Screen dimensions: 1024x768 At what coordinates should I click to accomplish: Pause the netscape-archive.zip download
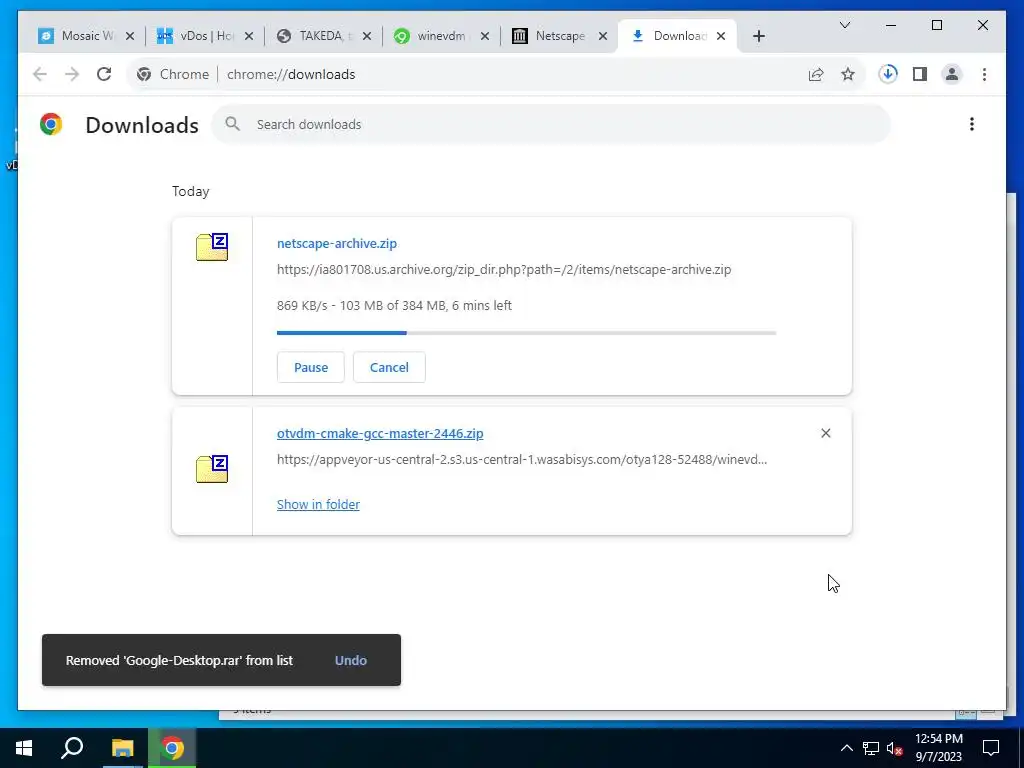pos(311,367)
